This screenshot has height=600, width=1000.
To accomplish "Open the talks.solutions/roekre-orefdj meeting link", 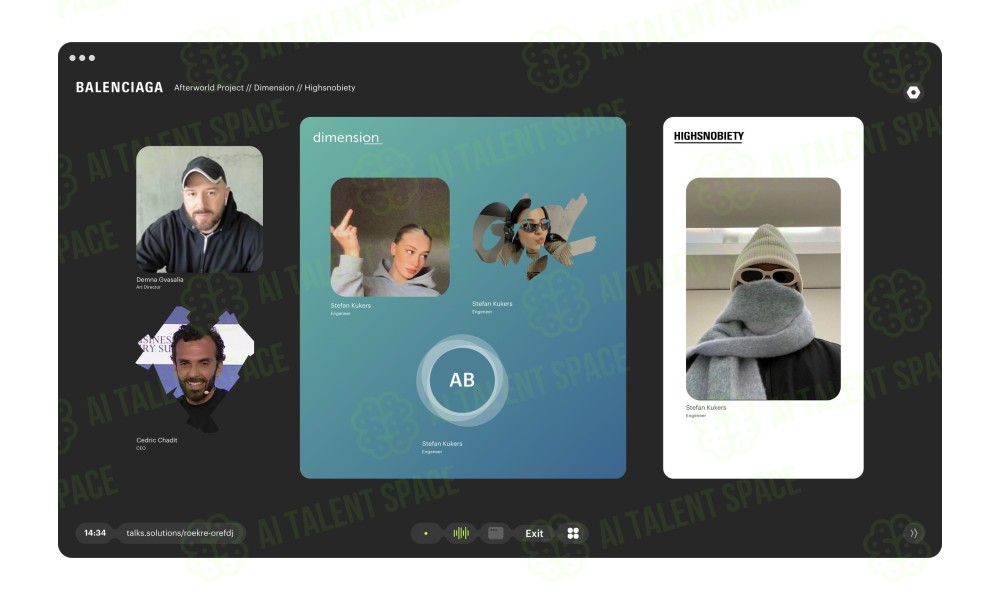I will coord(180,533).
